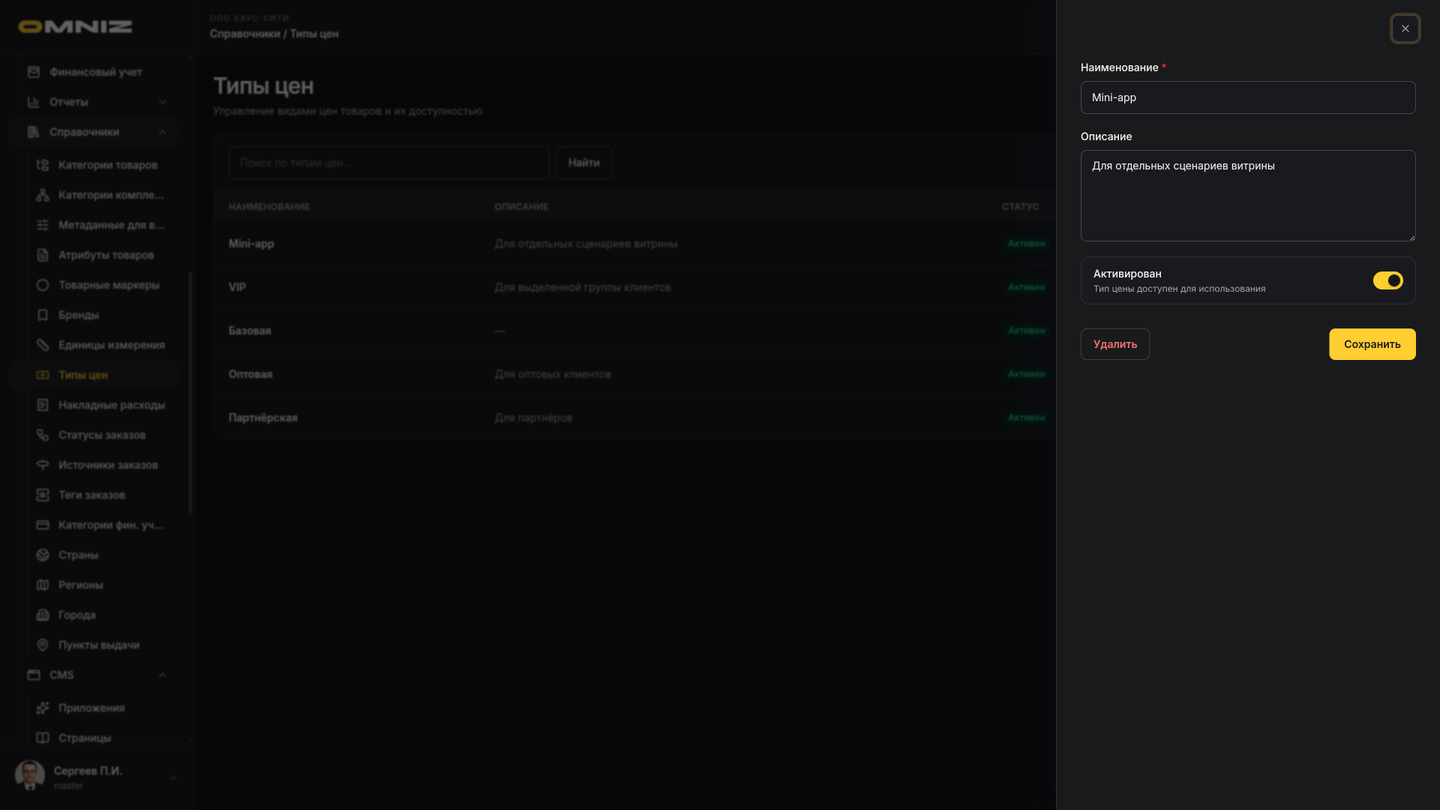This screenshot has height=810, width=1440.
Task: Click the Отчеты chart icon
Action: (x=34, y=102)
